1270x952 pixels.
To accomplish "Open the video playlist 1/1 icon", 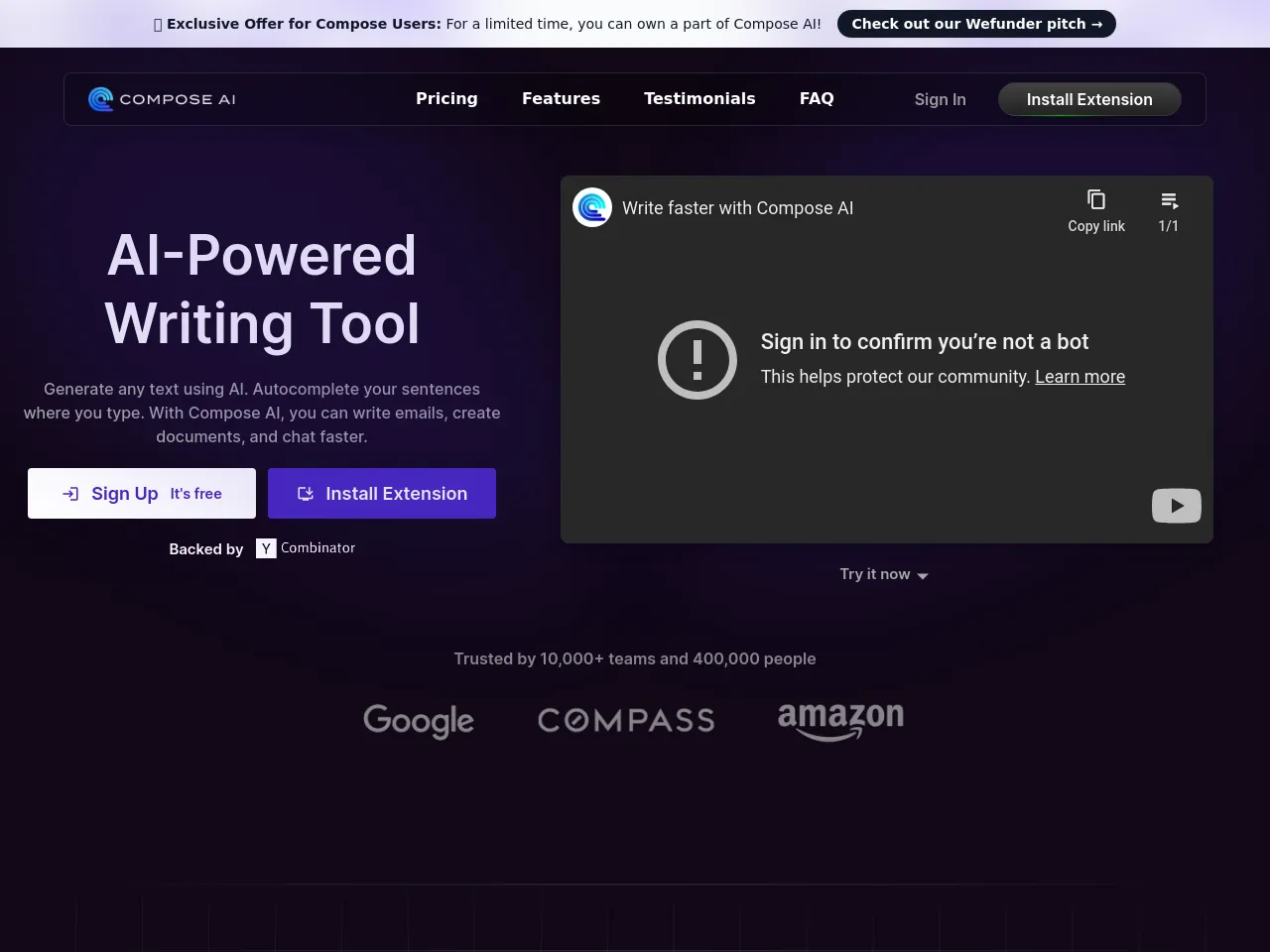I will click(x=1169, y=201).
